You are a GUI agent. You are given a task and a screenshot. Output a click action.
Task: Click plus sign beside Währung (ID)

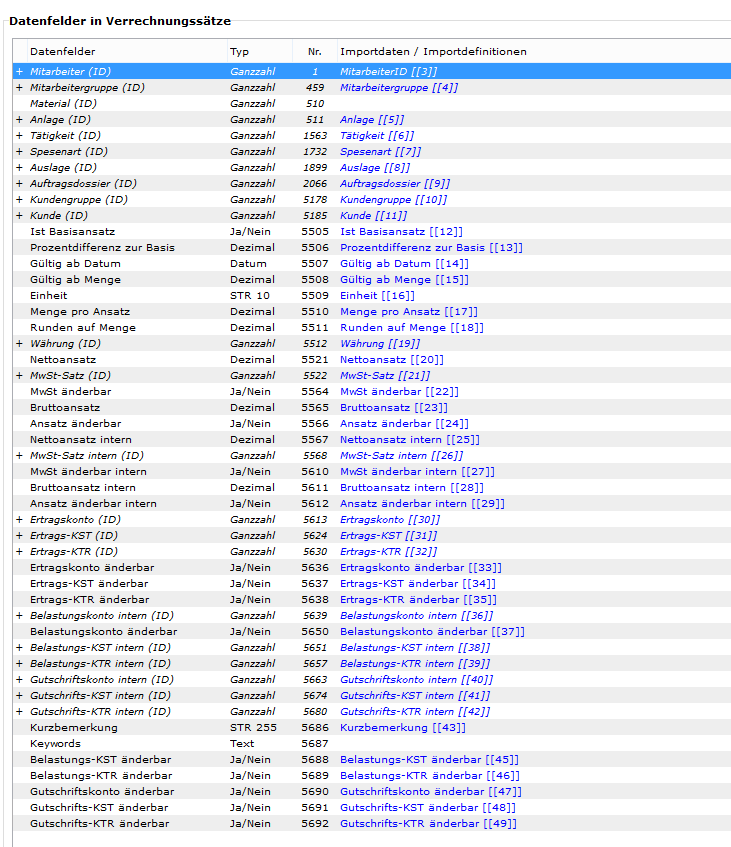(x=19, y=344)
